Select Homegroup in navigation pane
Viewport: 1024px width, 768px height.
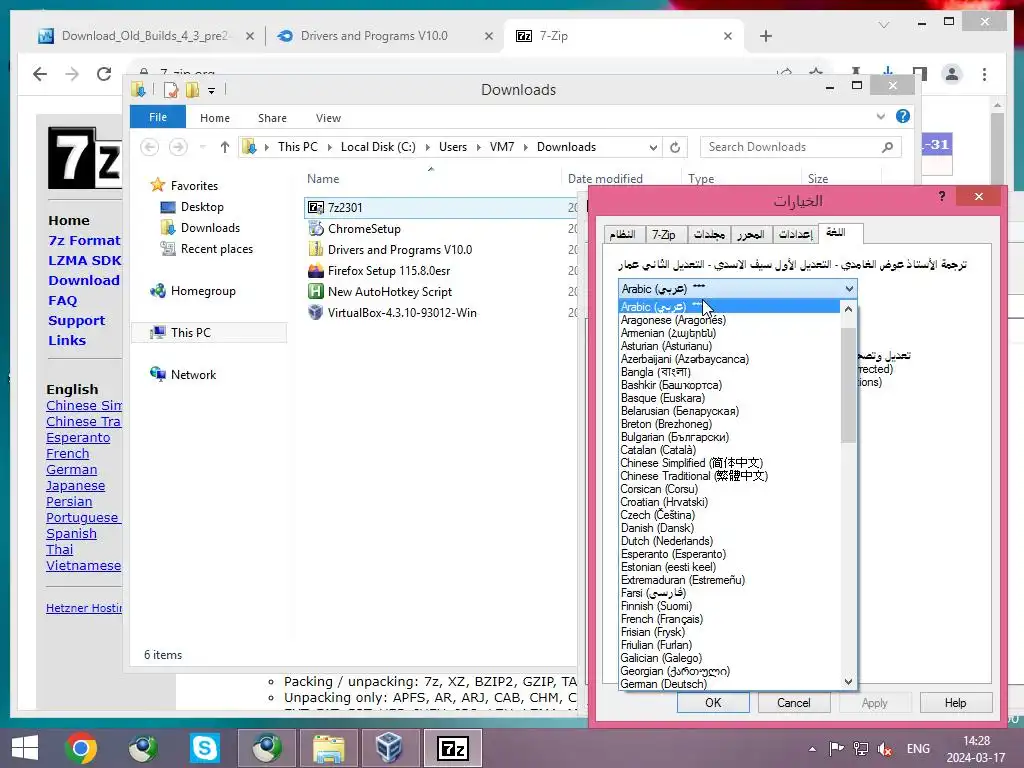(203, 291)
